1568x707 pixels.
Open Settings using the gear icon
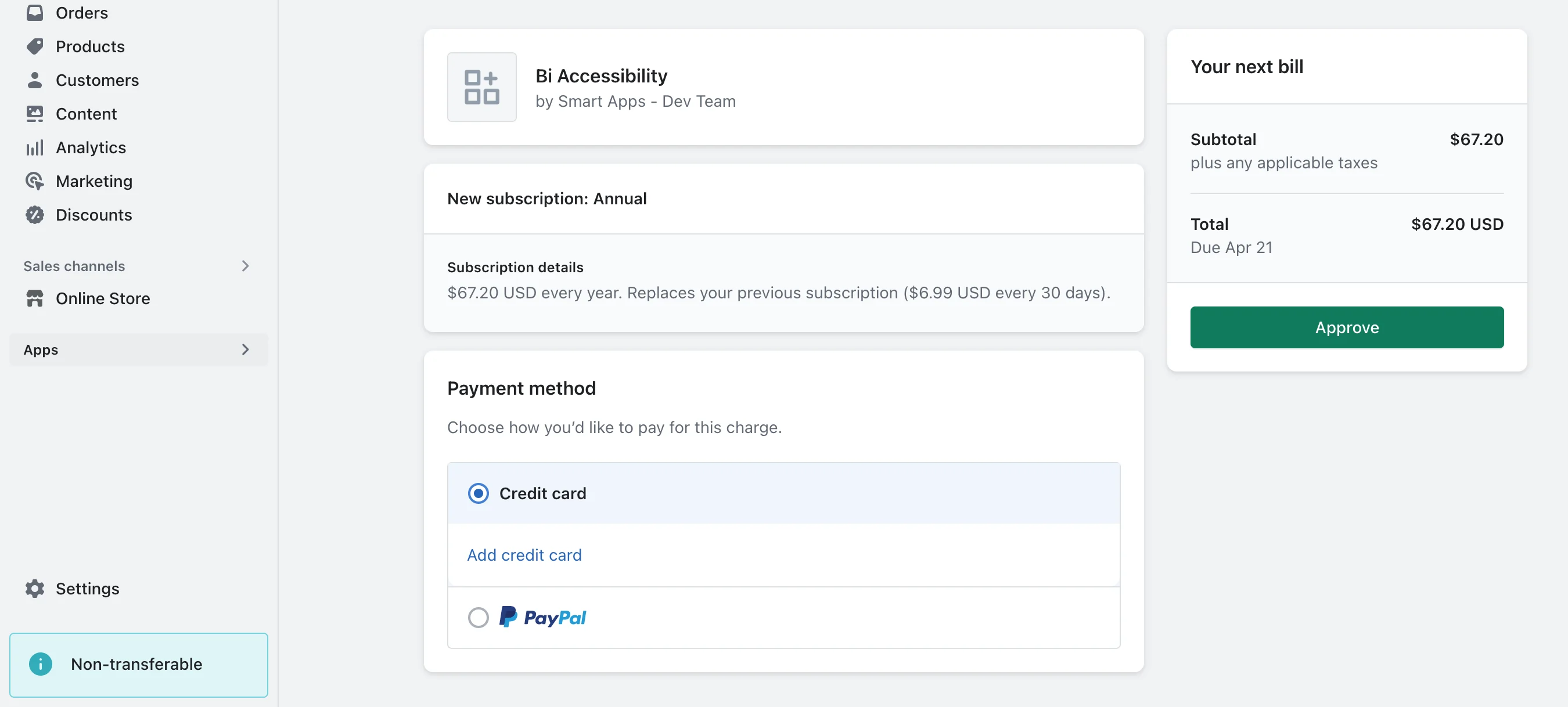pyautogui.click(x=35, y=589)
